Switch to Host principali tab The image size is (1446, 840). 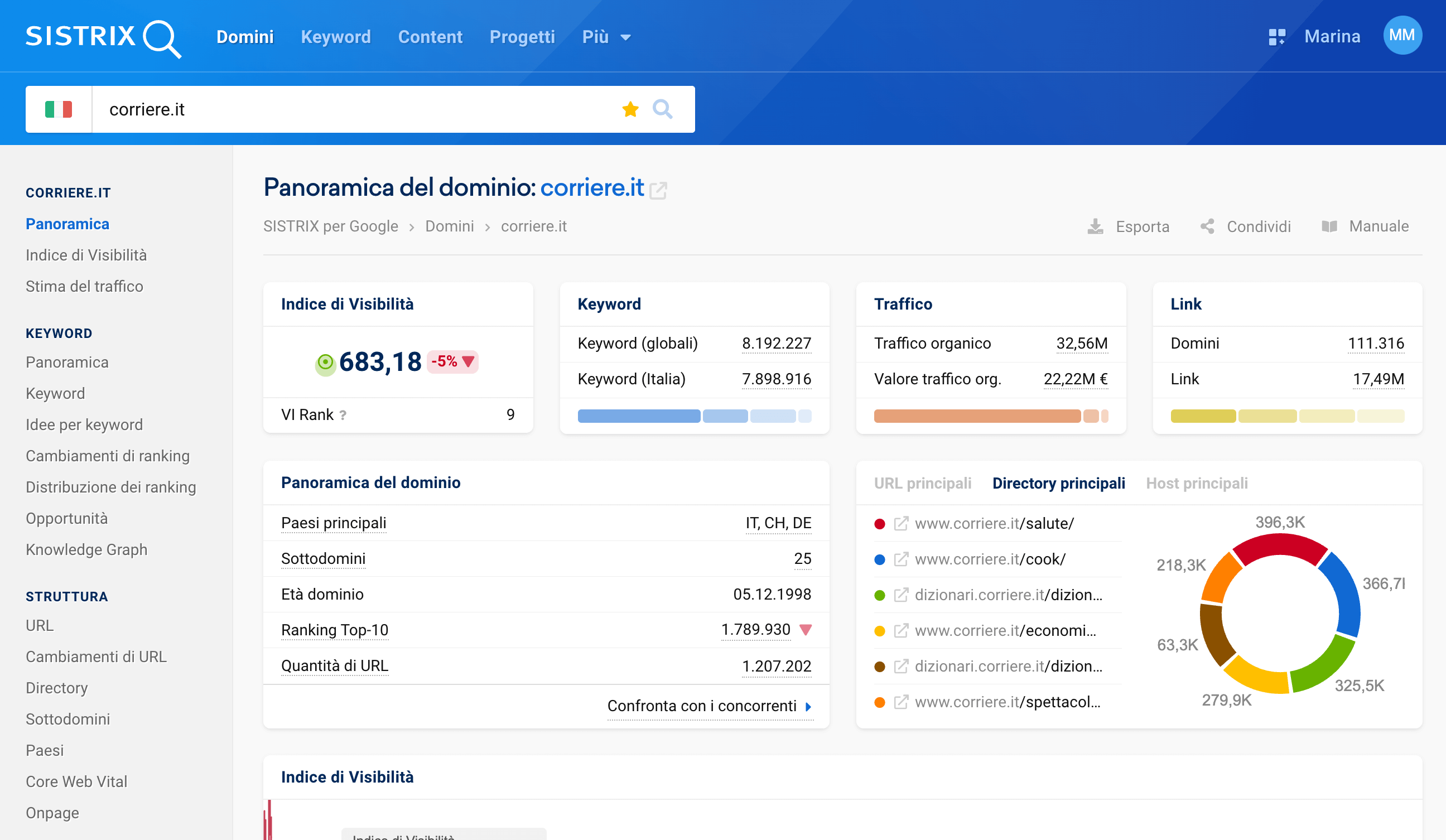(1197, 483)
